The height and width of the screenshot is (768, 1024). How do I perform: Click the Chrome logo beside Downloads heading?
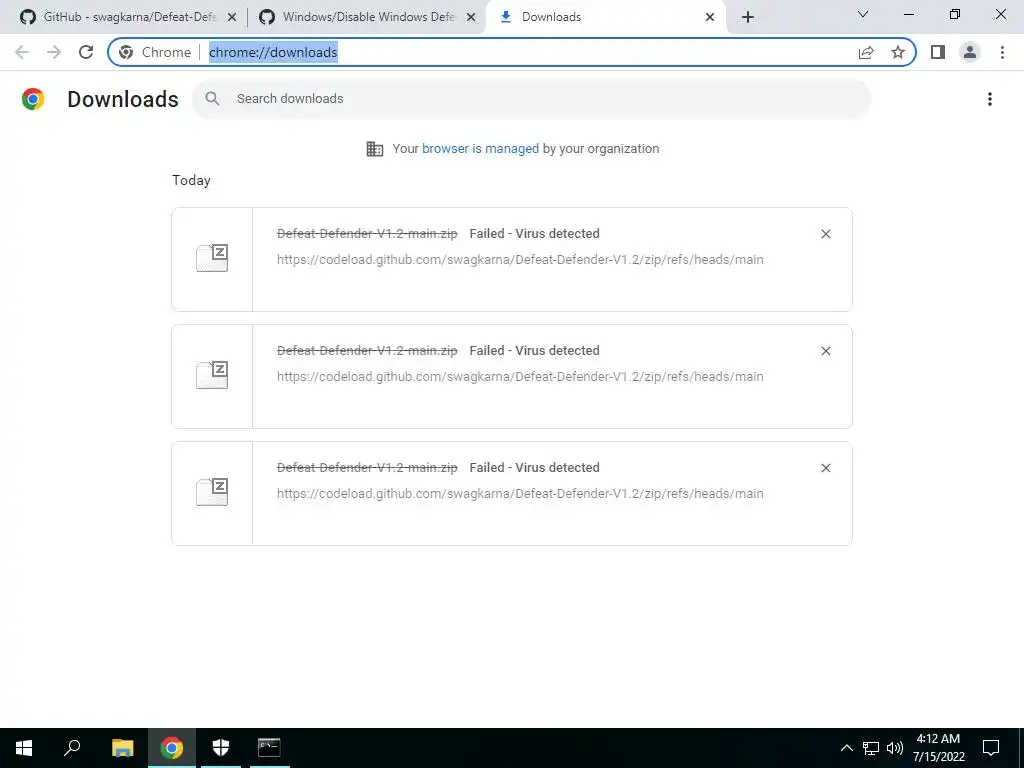coord(33,99)
